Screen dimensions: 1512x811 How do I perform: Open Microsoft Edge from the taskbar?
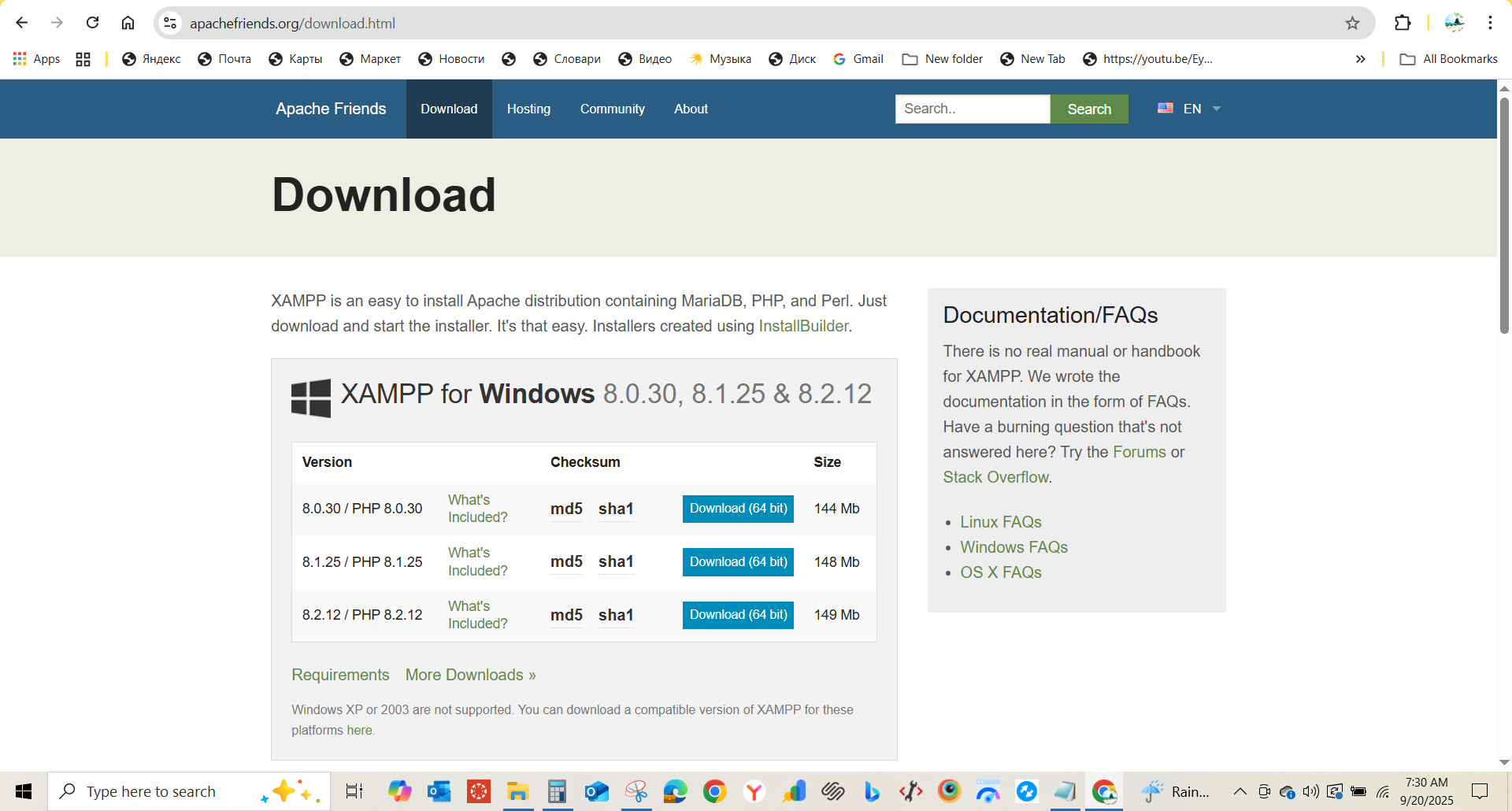675,791
